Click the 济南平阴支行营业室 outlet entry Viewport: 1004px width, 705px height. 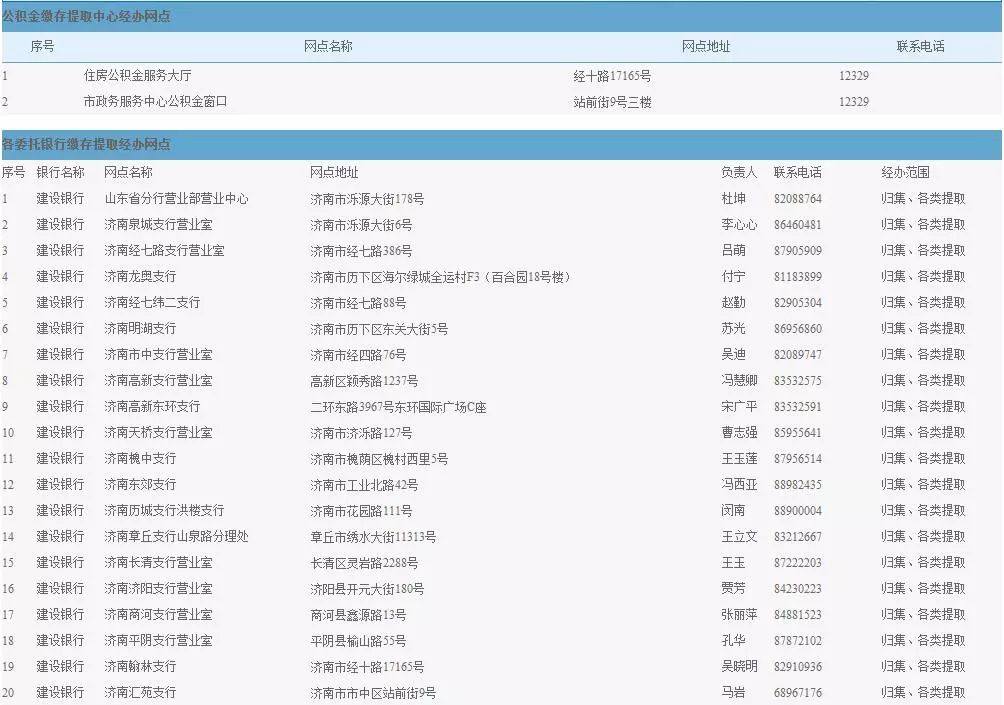[159, 640]
